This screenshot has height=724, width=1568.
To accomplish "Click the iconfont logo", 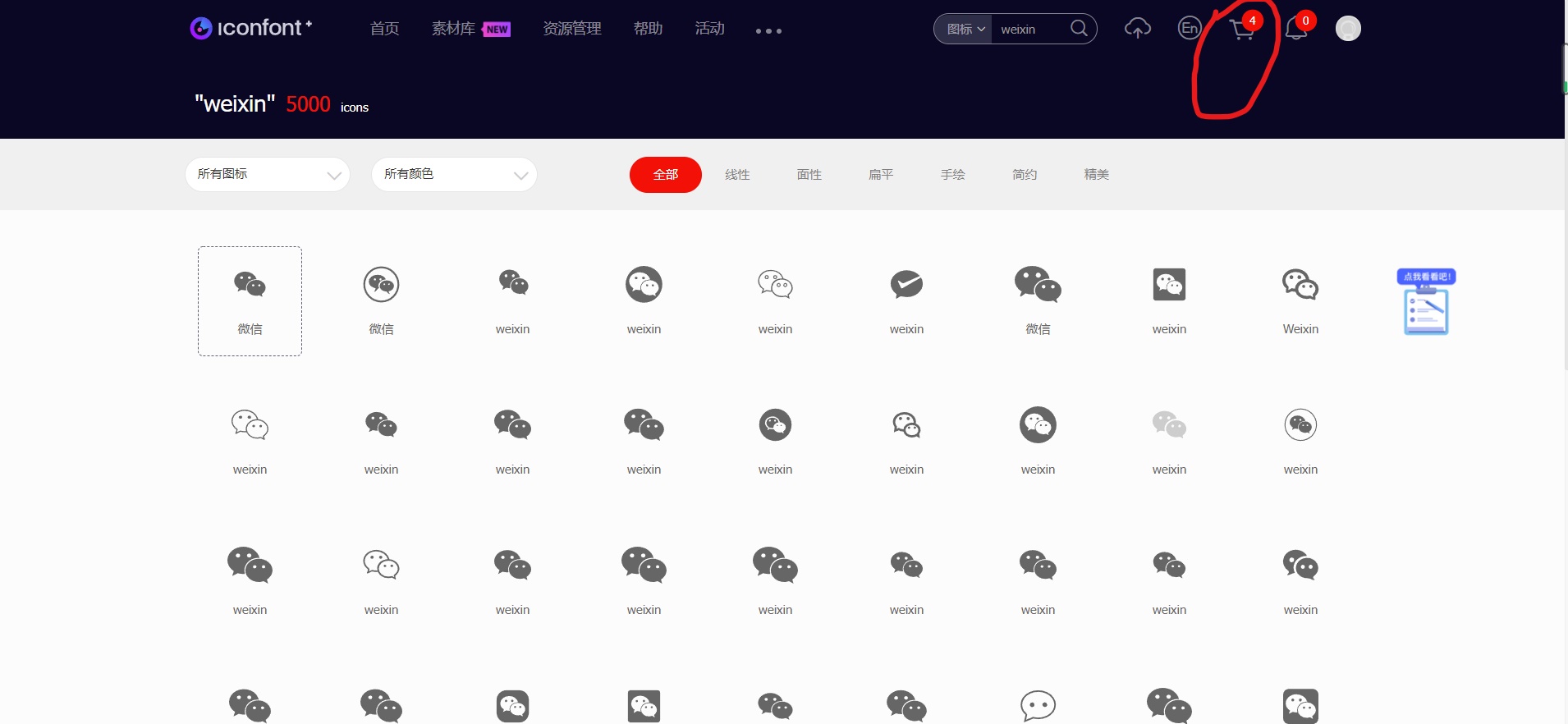I will click(x=250, y=28).
